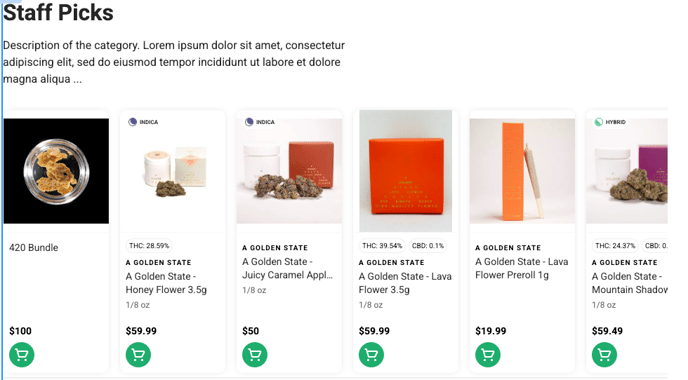This screenshot has width=688, height=380.
Task: Click THC: 28.59% tag on Honey Flower
Action: coord(149,246)
